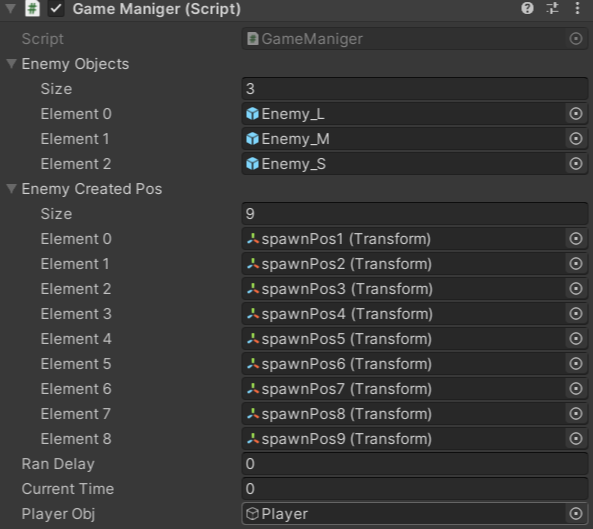Open the component three-dot context menu
This screenshot has width=593, height=529.
(x=577, y=8)
